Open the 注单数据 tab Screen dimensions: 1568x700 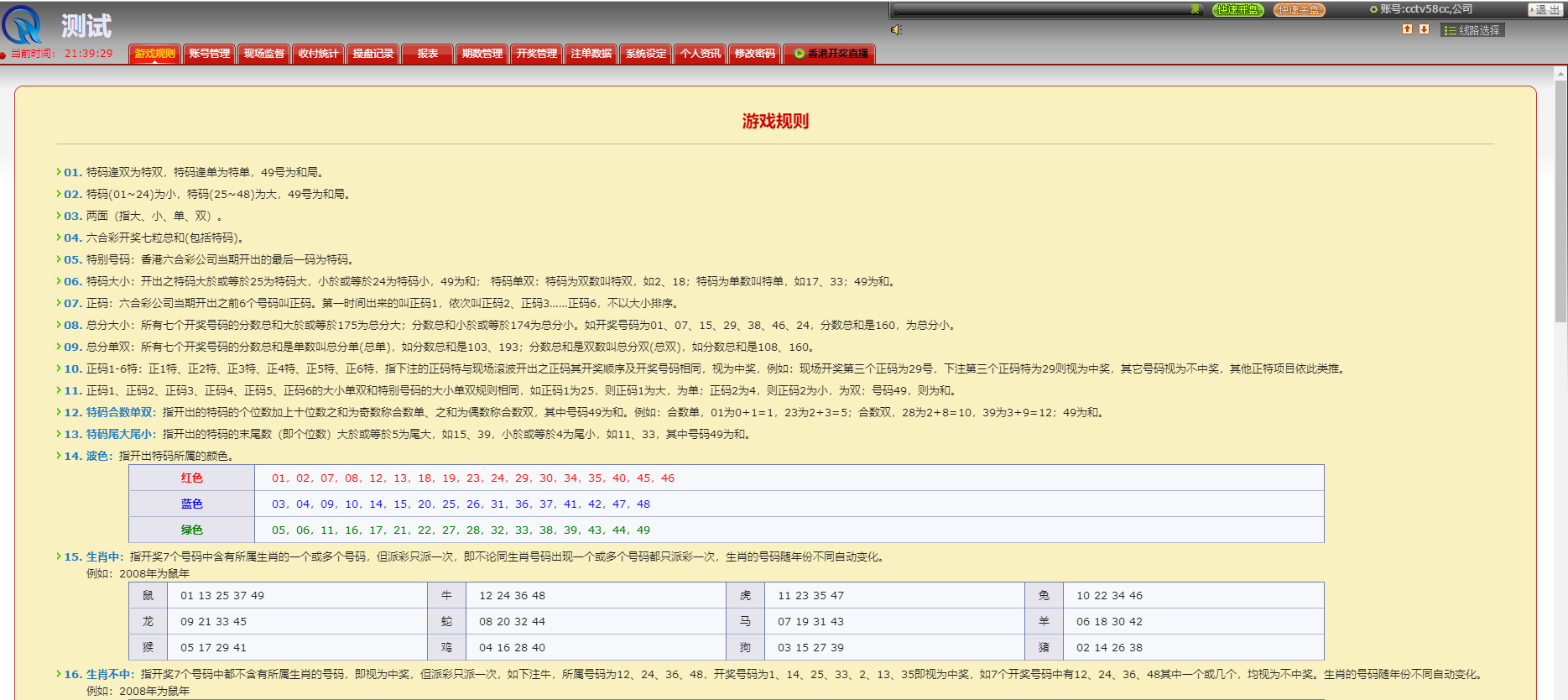591,54
